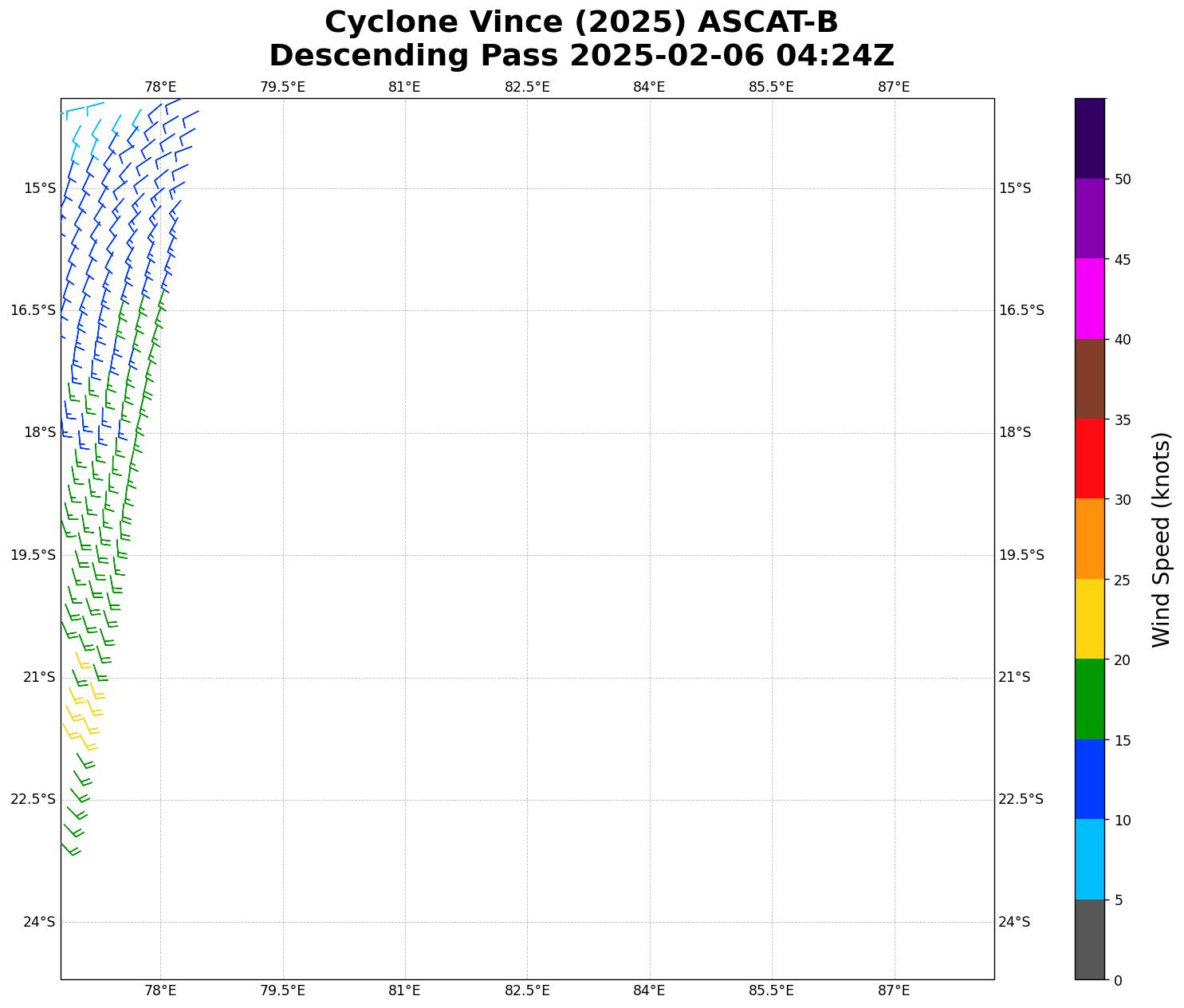Click the 'Wind Speed (knots)' colorbar label
Image resolution: width=1184 pixels, height=1008 pixels.
click(1162, 539)
